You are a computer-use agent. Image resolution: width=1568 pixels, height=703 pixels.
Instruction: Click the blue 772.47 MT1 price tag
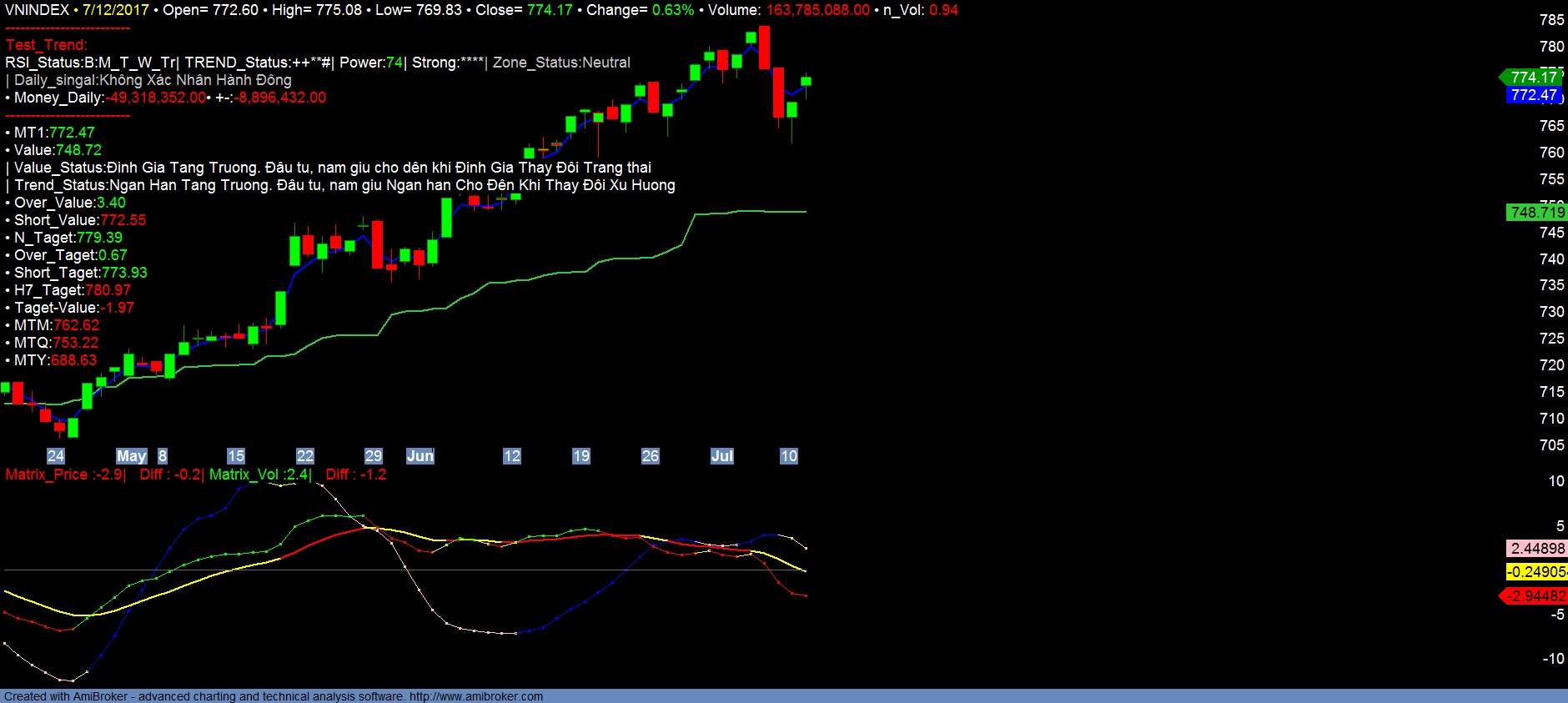tap(1533, 95)
